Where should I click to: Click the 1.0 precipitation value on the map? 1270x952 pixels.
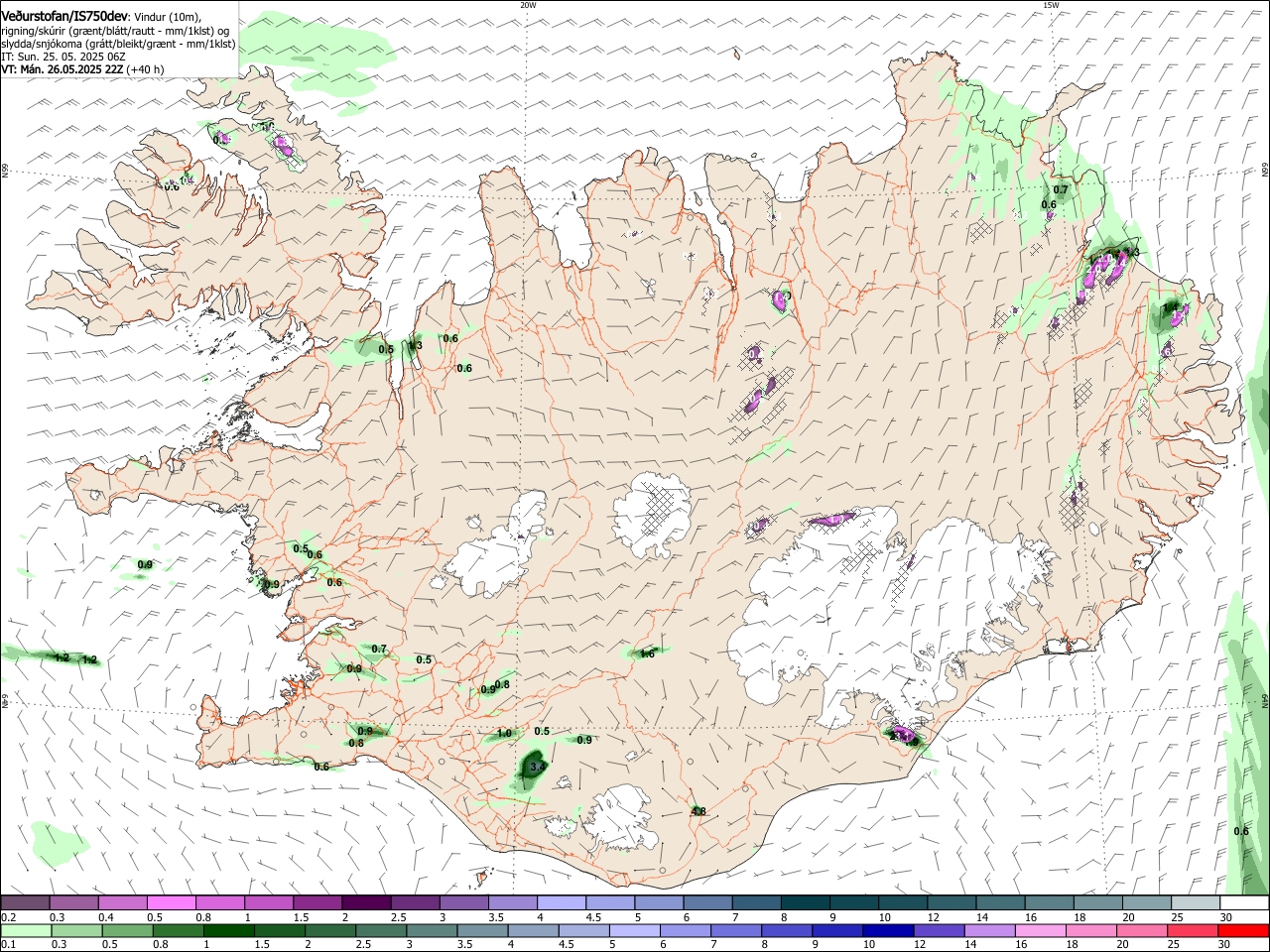pos(504,734)
